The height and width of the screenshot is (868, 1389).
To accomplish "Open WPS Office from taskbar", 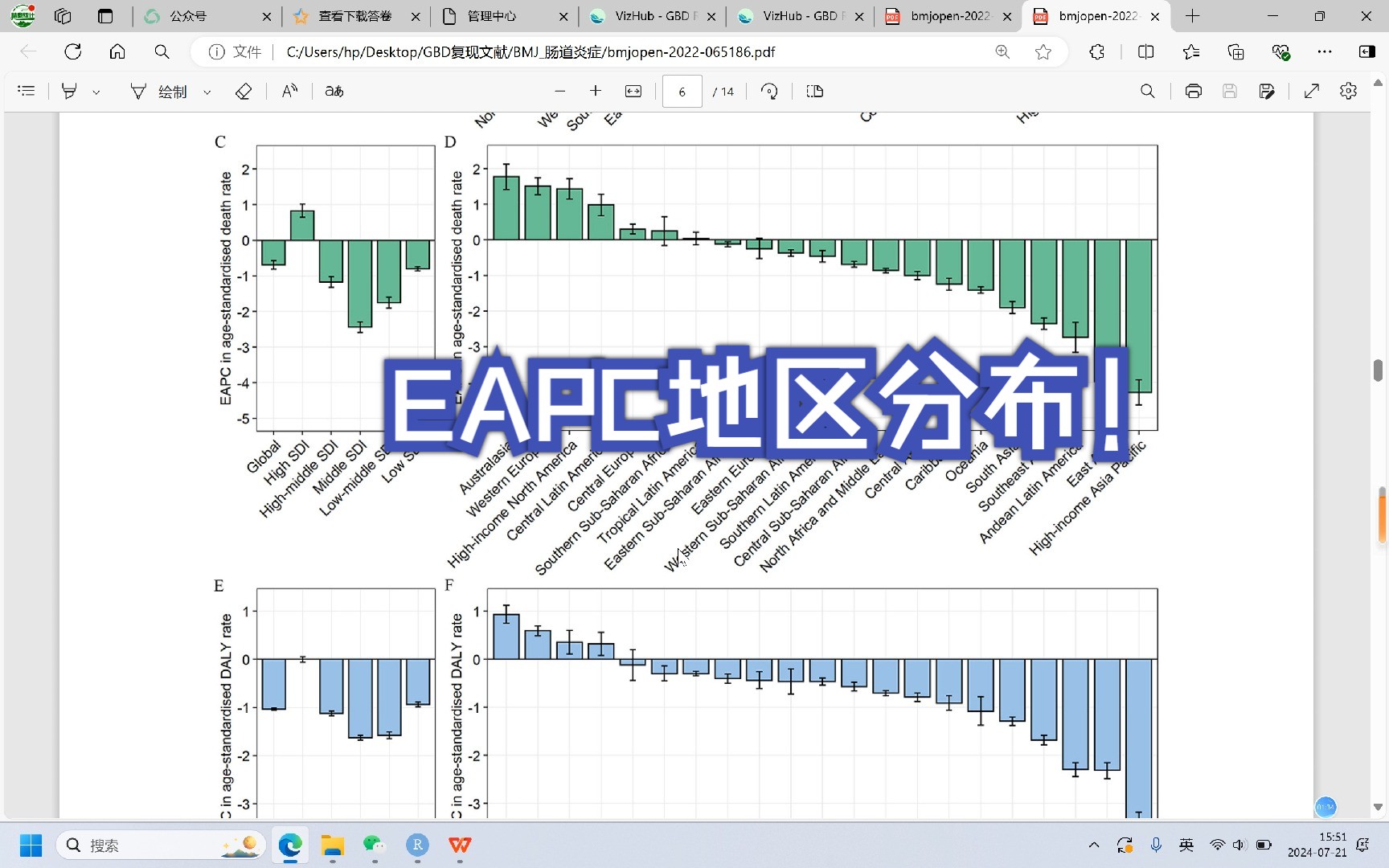I will (x=460, y=845).
